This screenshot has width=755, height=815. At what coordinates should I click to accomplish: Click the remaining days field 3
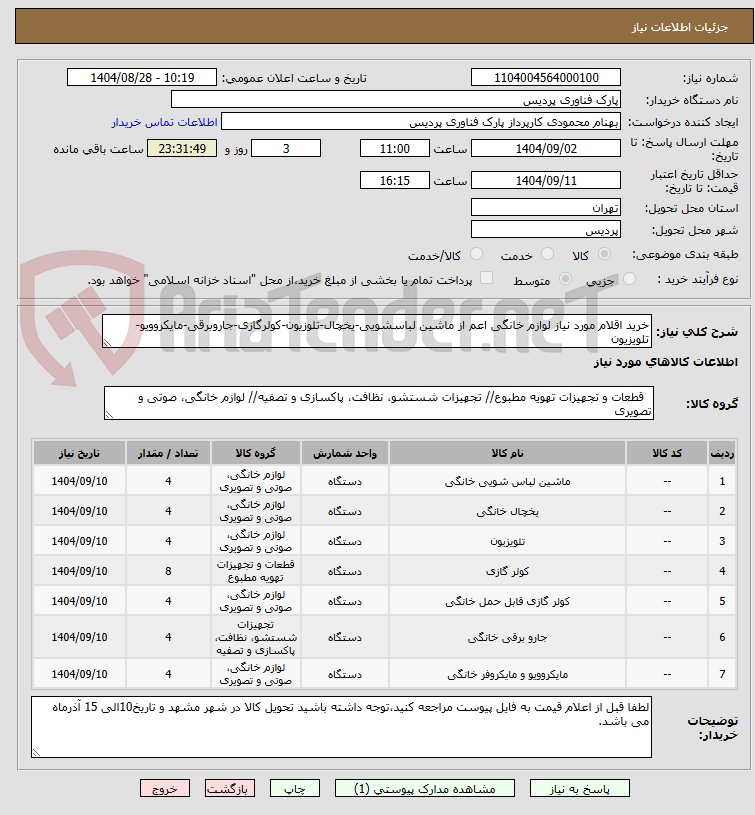click(x=286, y=149)
